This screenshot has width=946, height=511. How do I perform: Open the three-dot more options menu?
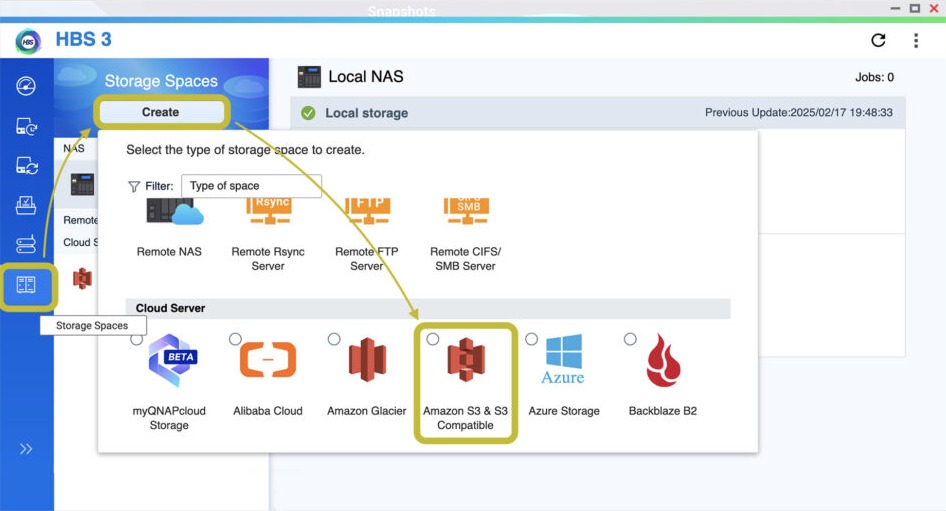tap(916, 40)
